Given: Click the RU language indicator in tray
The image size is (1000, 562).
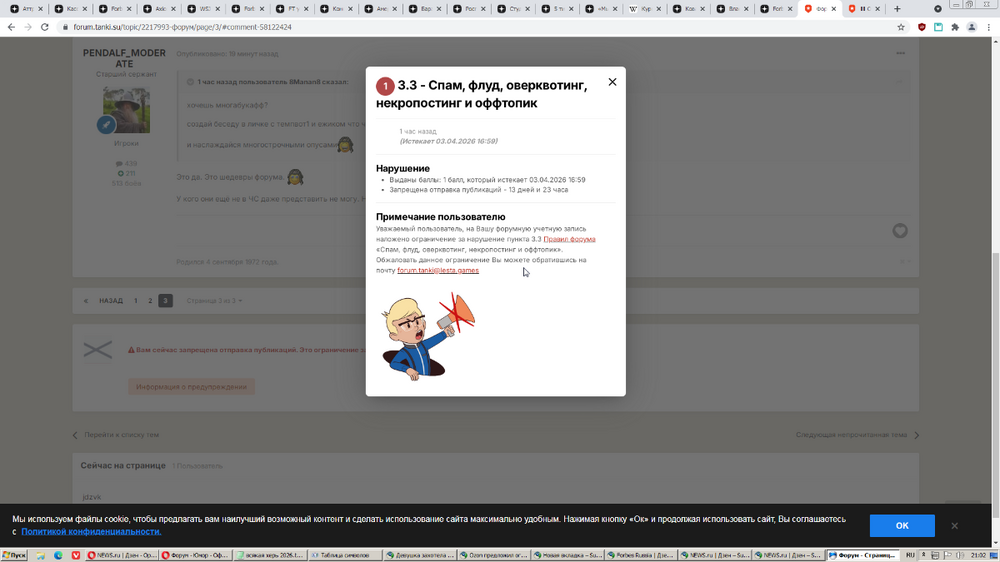Looking at the screenshot, I should tap(910, 556).
